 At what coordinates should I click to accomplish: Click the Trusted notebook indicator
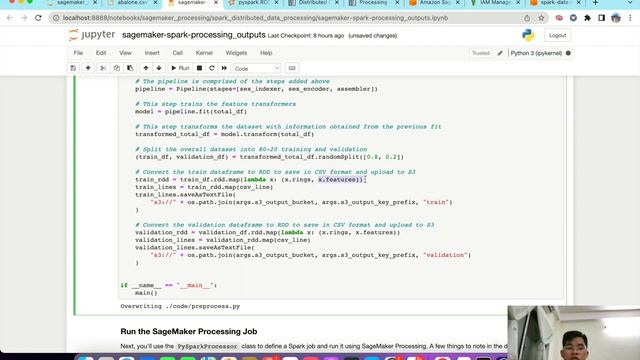point(481,53)
